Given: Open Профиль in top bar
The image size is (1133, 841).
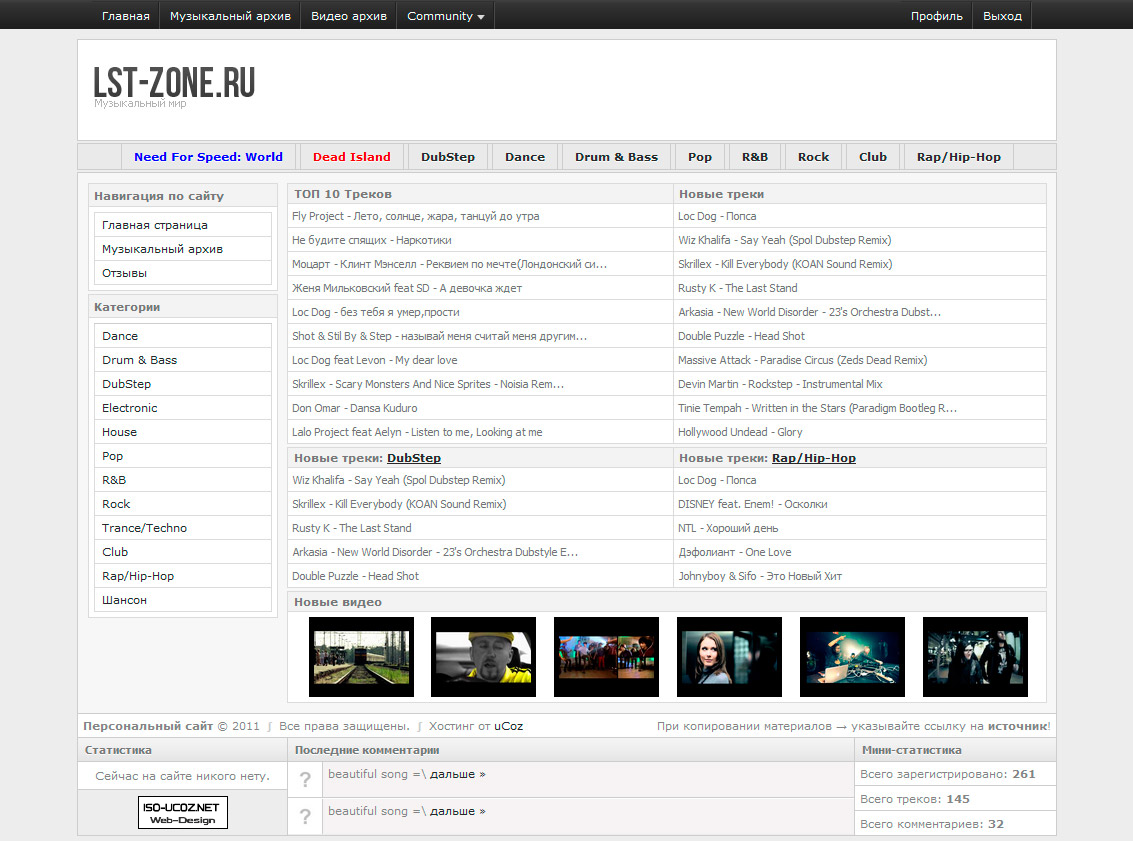Looking at the screenshot, I should pyautogui.click(x=936, y=16).
